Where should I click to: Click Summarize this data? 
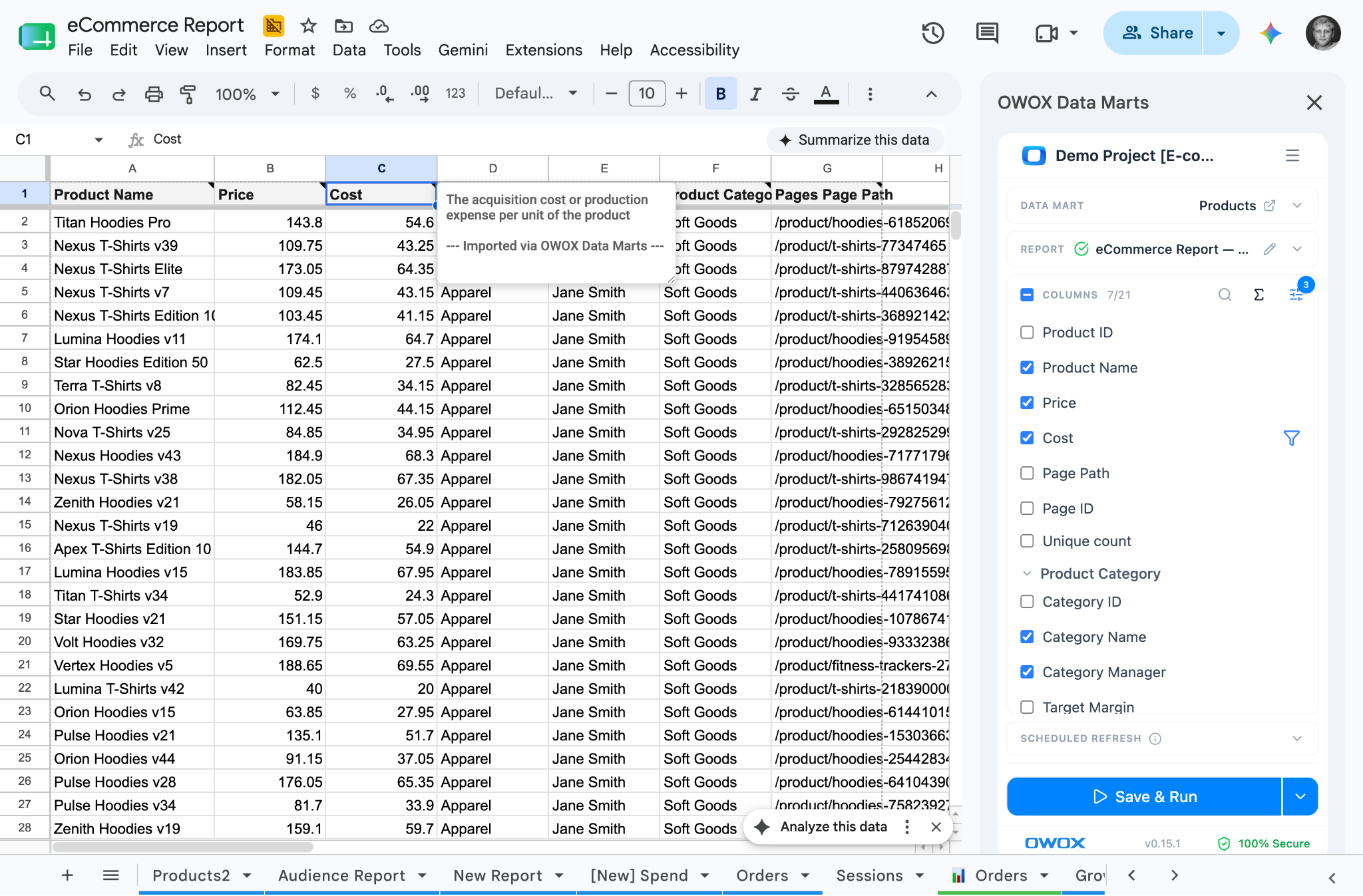pos(855,140)
